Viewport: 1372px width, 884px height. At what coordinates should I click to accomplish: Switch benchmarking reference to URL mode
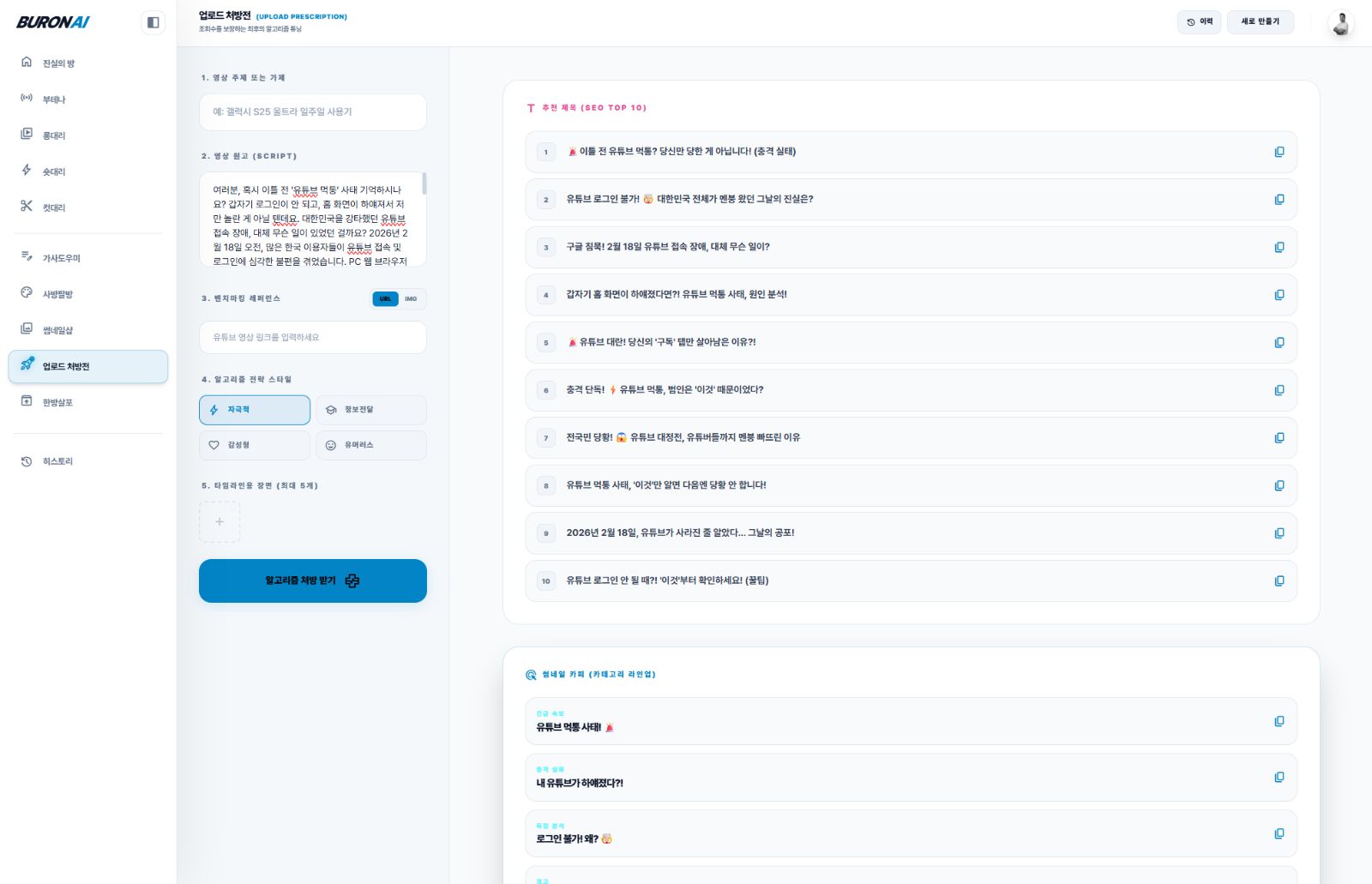(x=385, y=299)
